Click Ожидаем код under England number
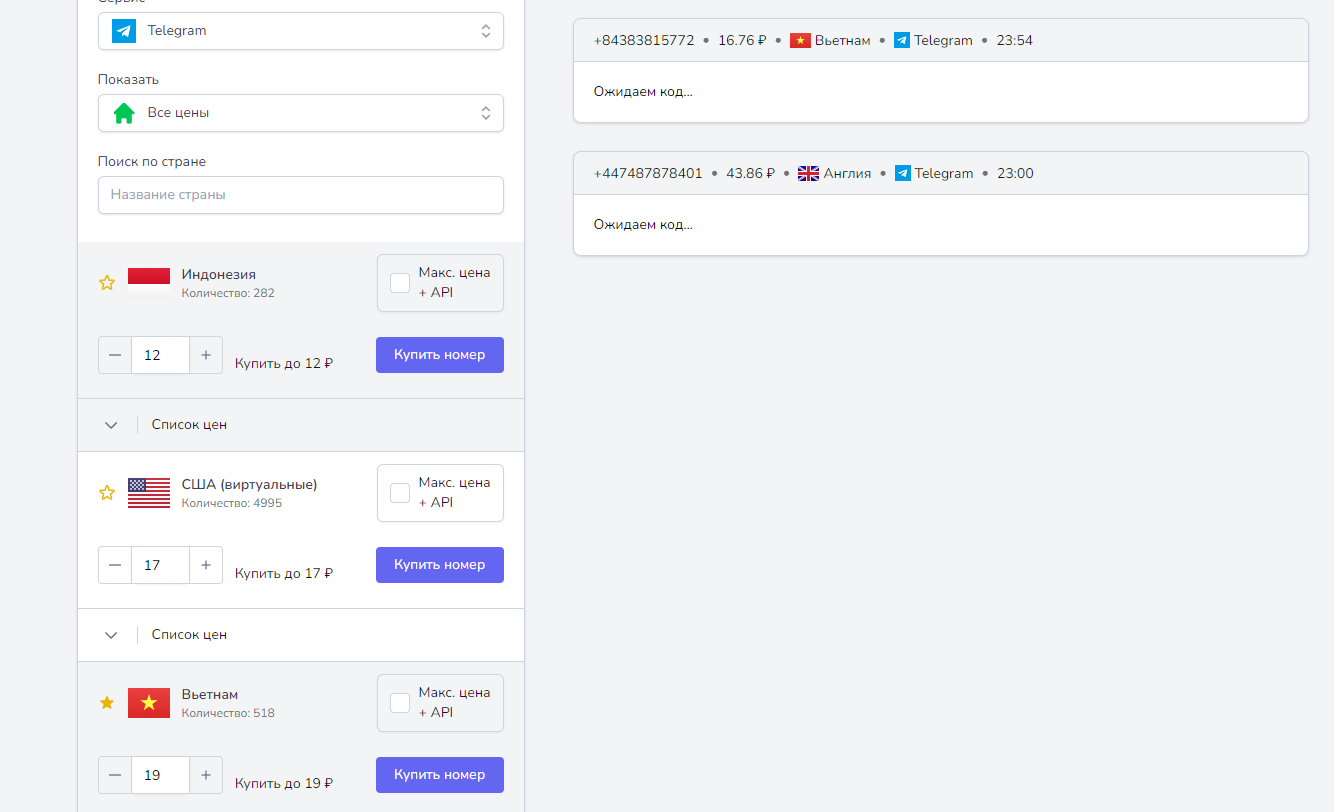The height and width of the screenshot is (812, 1334). point(643,225)
